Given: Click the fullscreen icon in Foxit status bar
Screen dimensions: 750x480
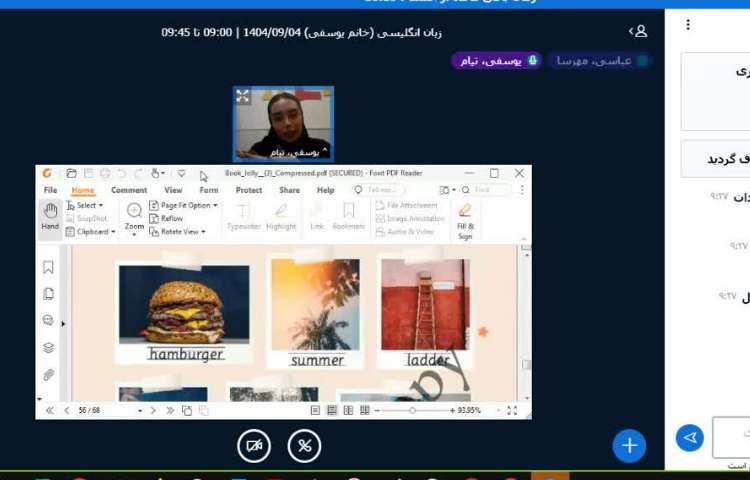Looking at the screenshot, I should (x=512, y=410).
